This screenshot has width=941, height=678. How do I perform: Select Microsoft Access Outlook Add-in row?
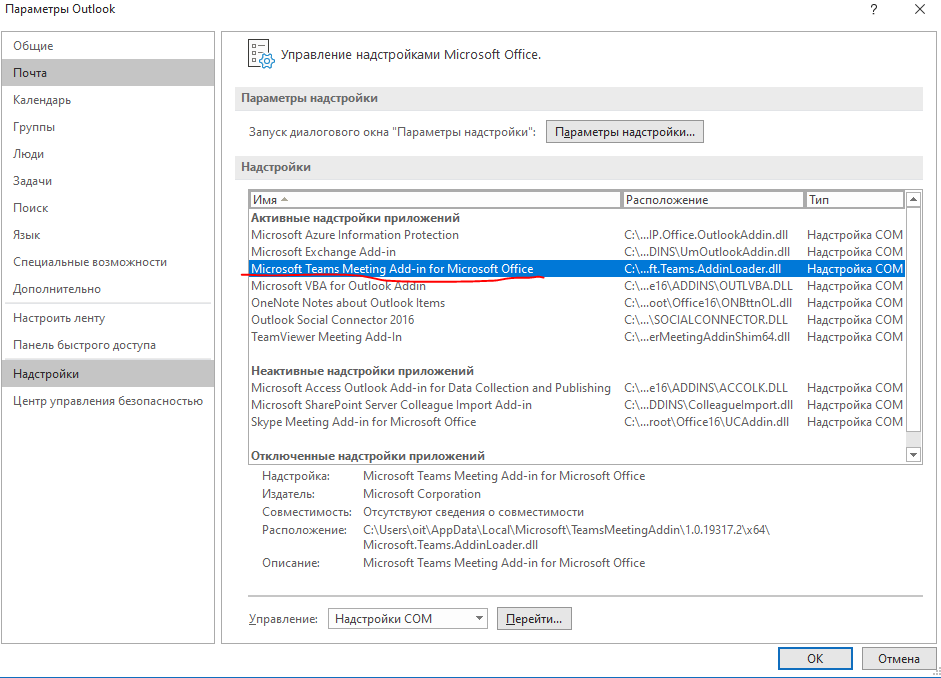click(x=577, y=388)
